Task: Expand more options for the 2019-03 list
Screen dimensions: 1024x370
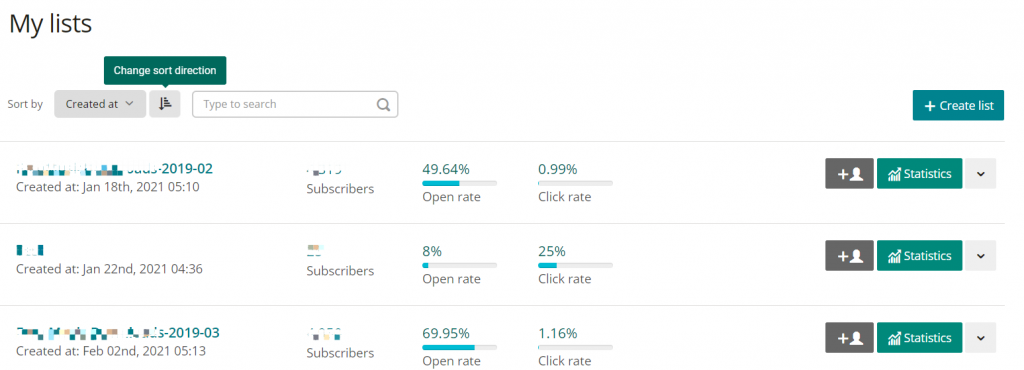Action: tap(980, 338)
